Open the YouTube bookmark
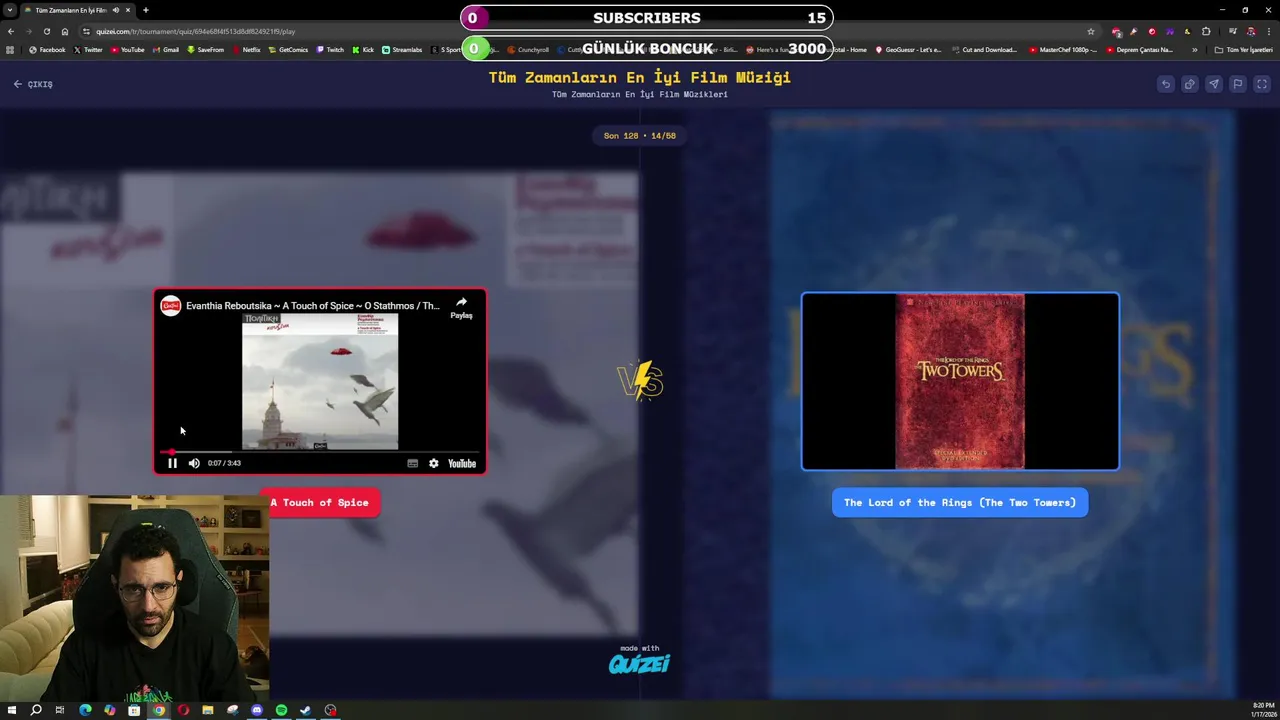 (127, 49)
